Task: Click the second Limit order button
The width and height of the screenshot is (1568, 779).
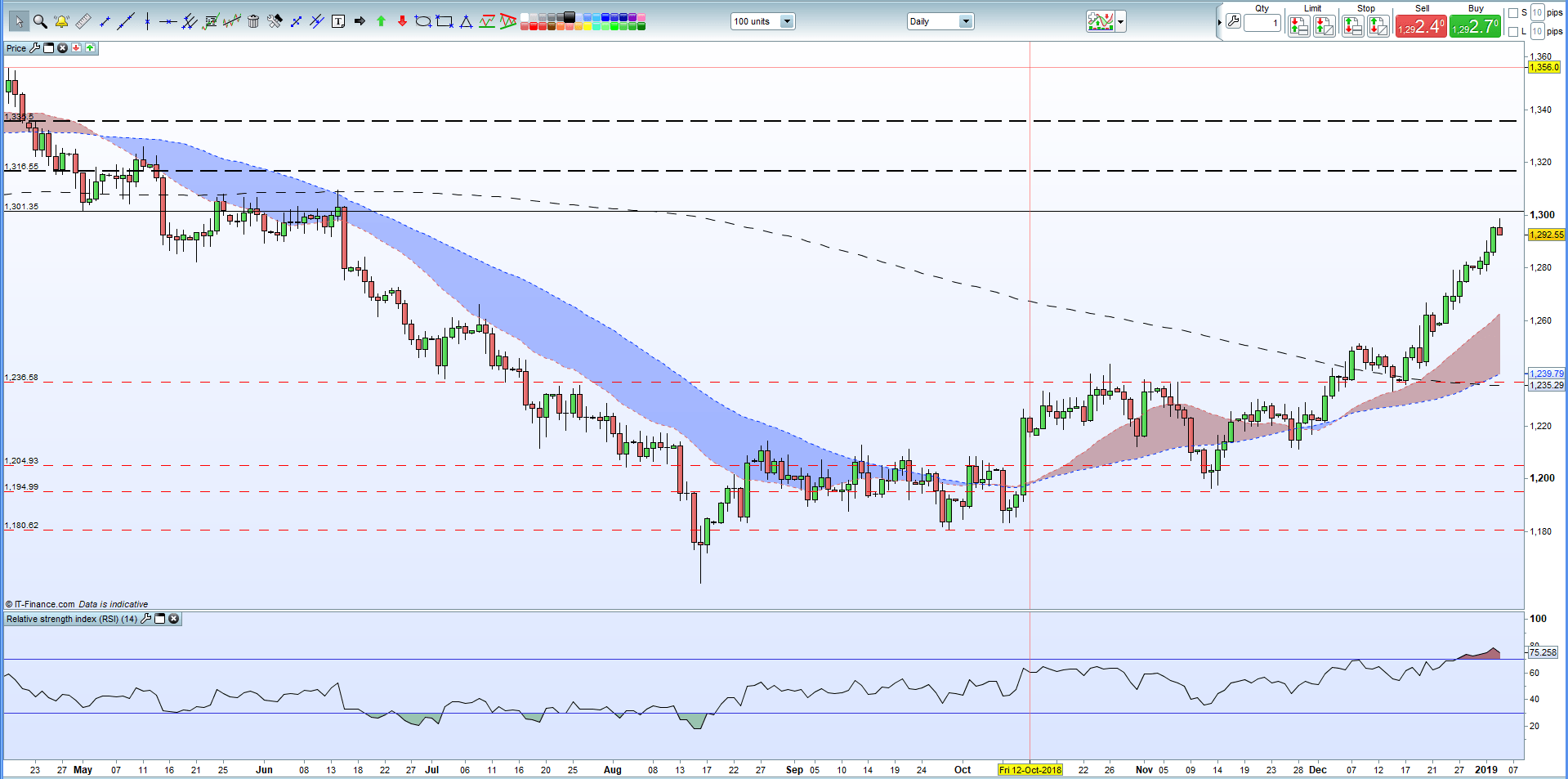Action: (x=1325, y=26)
